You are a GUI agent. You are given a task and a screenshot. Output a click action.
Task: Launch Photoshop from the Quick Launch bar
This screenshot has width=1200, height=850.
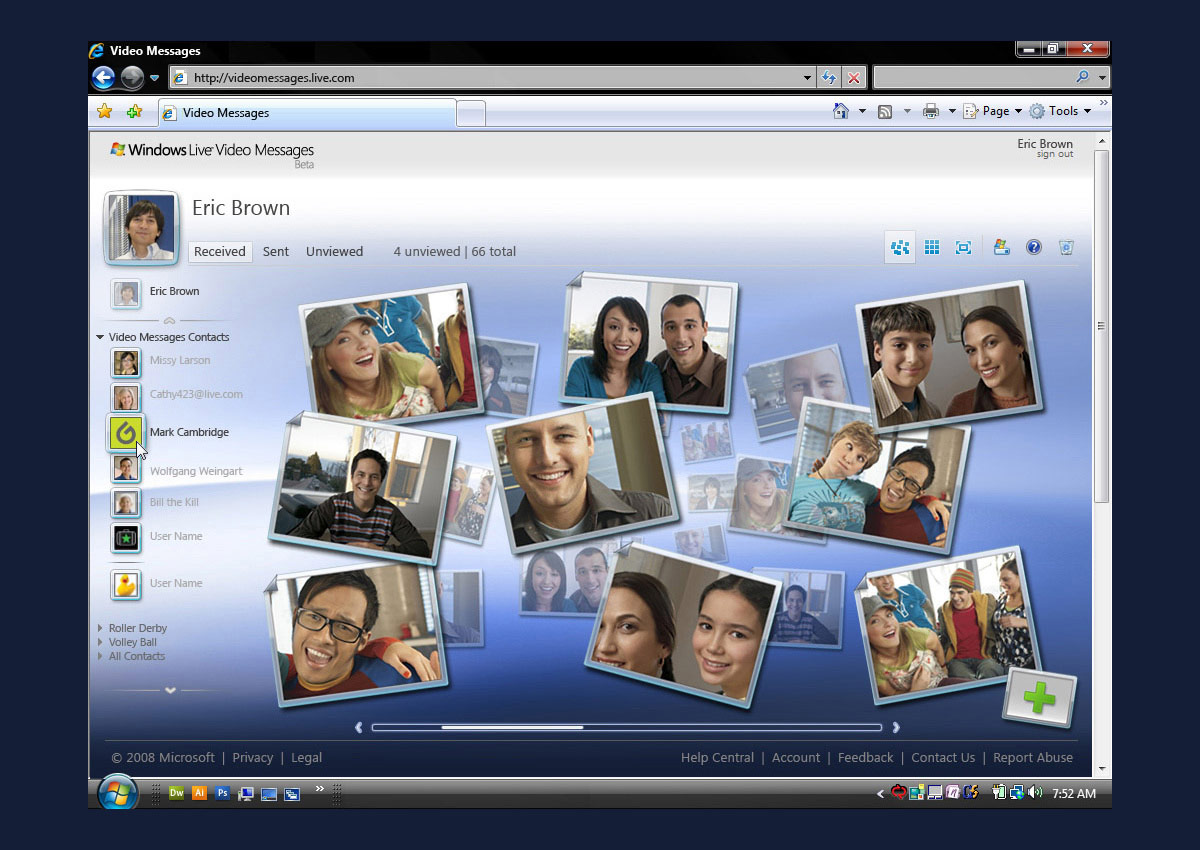[222, 793]
